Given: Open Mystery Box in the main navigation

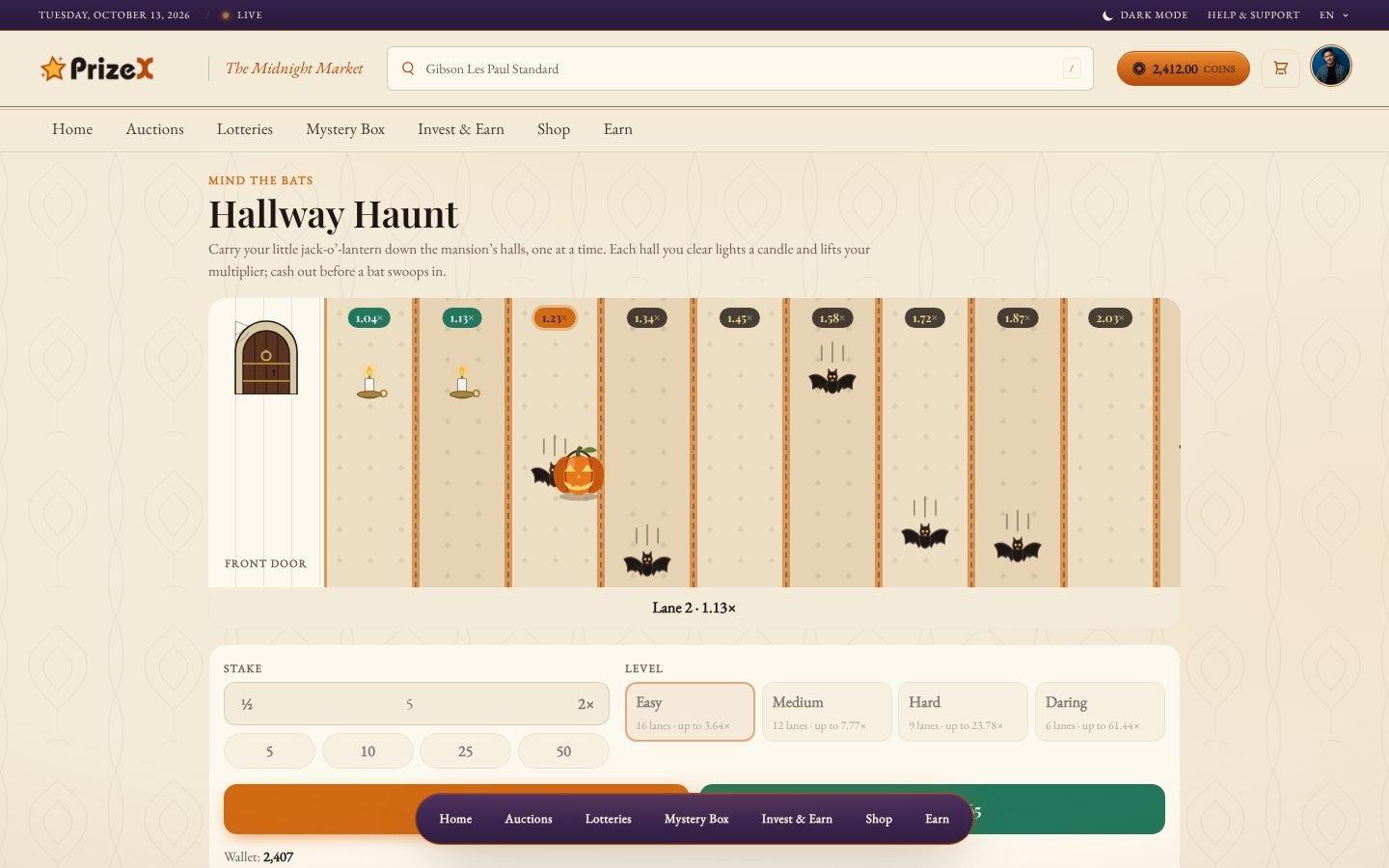Looking at the screenshot, I should (x=345, y=129).
